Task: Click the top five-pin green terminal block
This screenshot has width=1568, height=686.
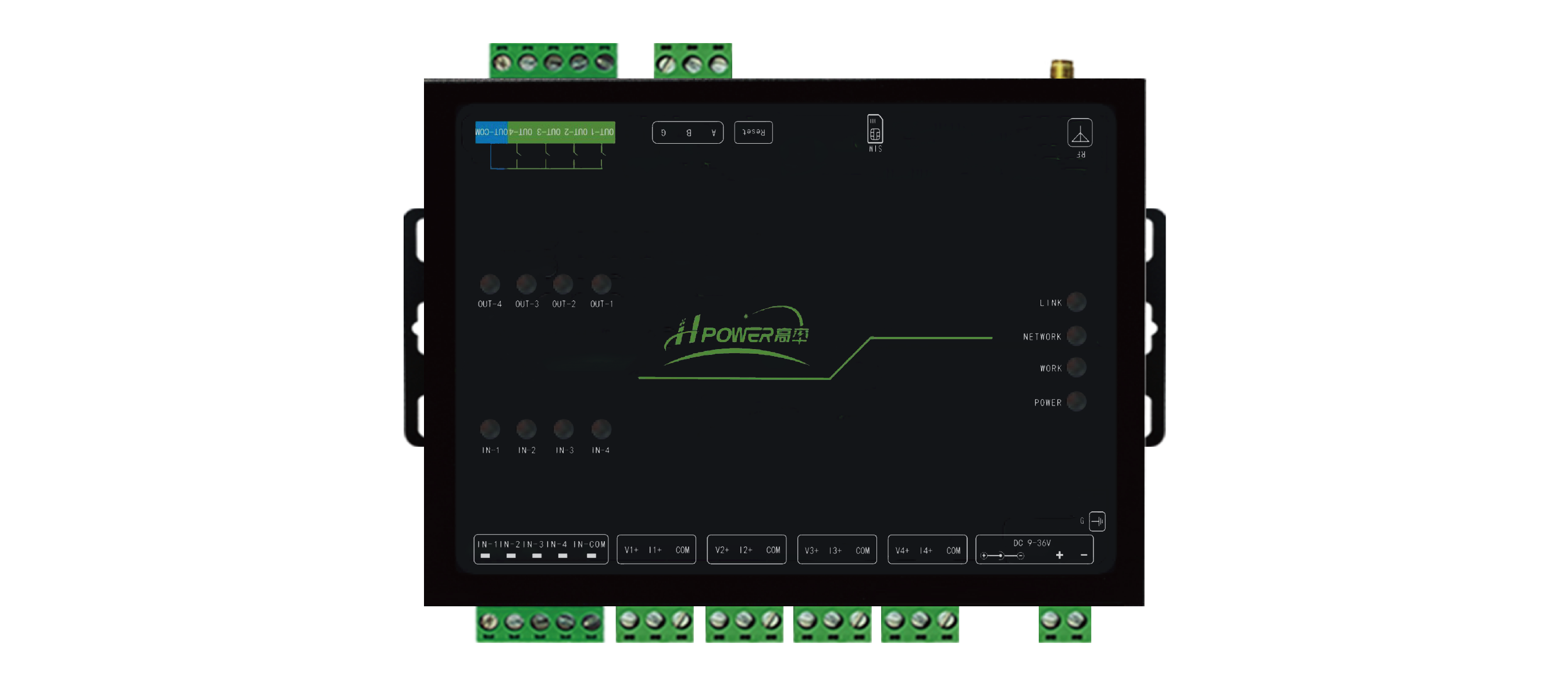Action: tap(553, 61)
